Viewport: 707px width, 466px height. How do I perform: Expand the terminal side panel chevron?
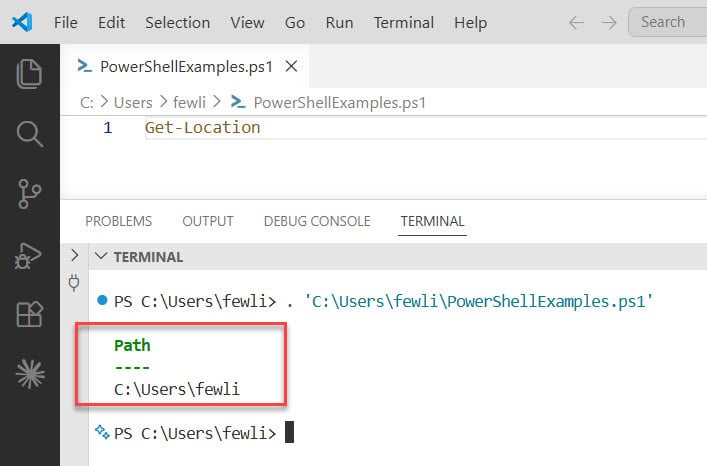(75, 256)
